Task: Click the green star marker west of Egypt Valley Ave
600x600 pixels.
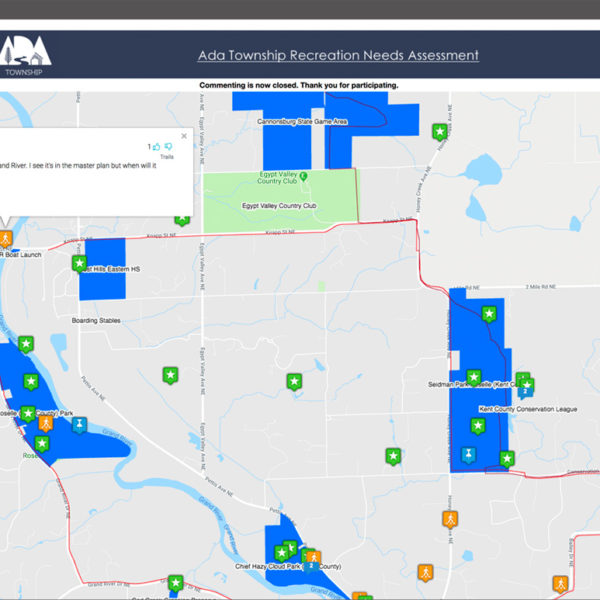Action: click(170, 374)
